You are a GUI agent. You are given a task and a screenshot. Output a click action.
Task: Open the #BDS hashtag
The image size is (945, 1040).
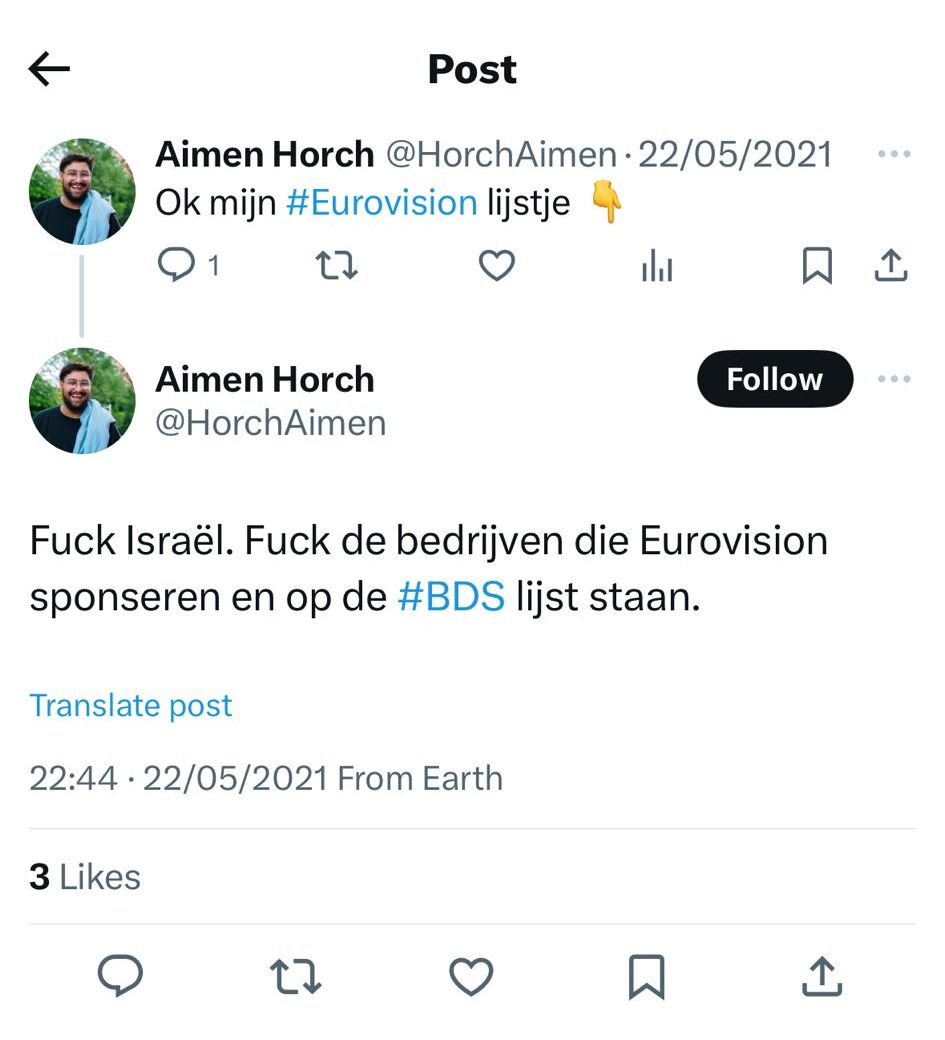click(x=451, y=598)
